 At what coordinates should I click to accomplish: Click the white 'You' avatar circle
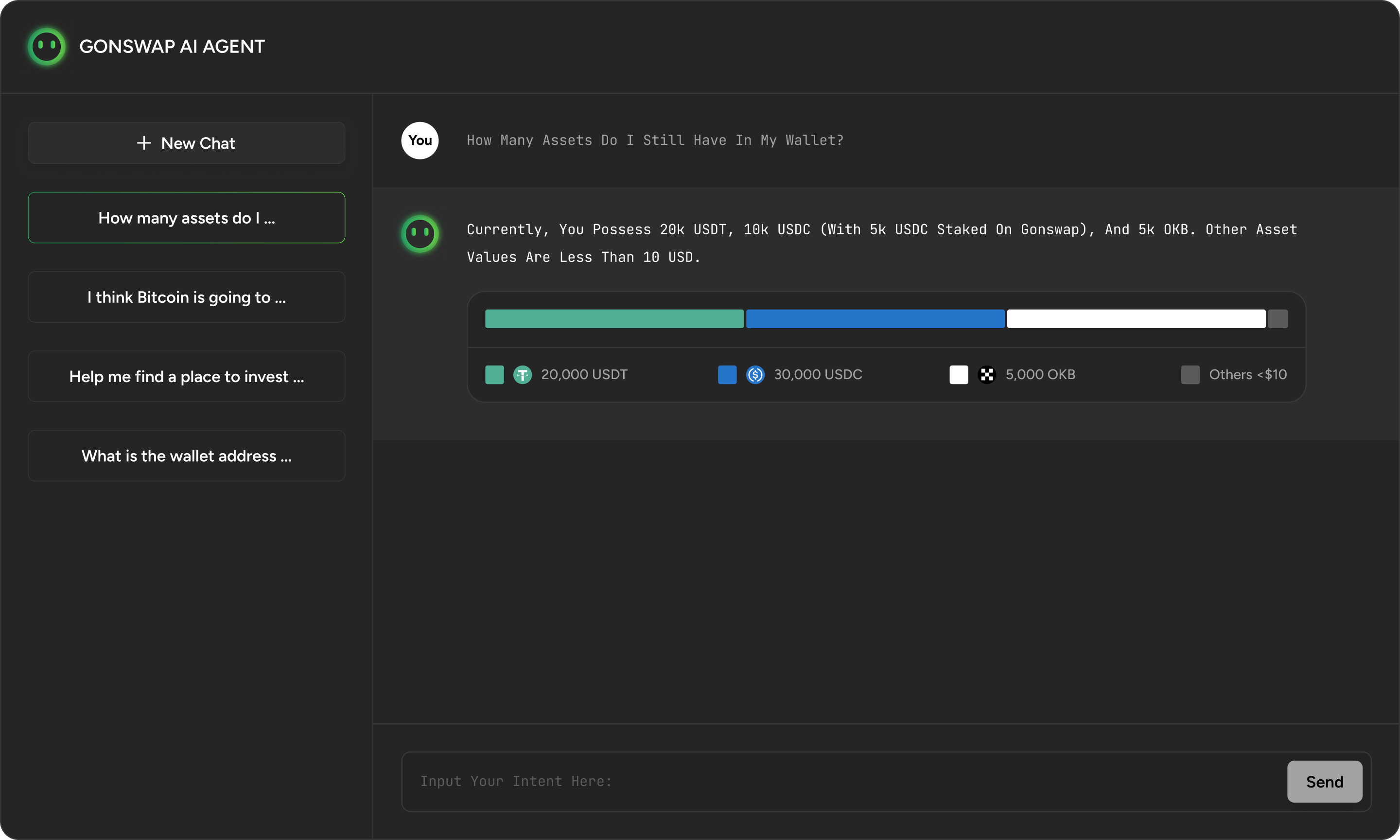click(x=420, y=140)
